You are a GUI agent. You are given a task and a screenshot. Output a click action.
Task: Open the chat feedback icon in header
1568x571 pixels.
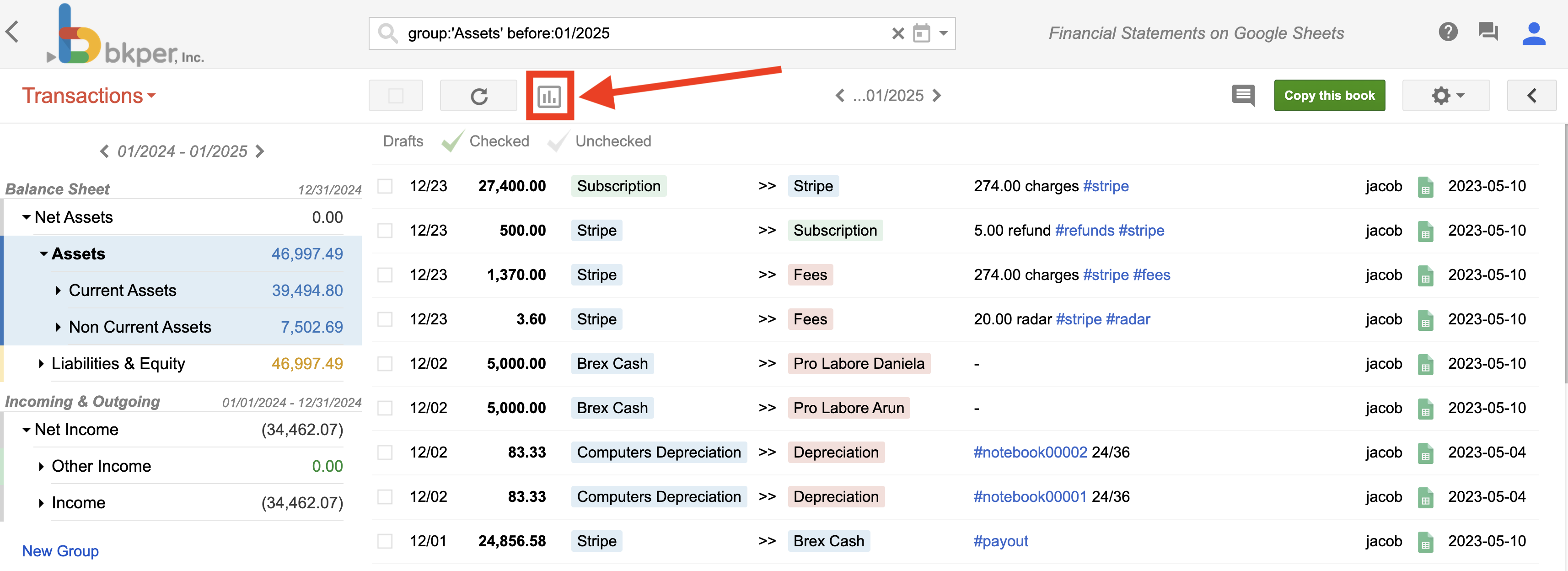(1487, 32)
